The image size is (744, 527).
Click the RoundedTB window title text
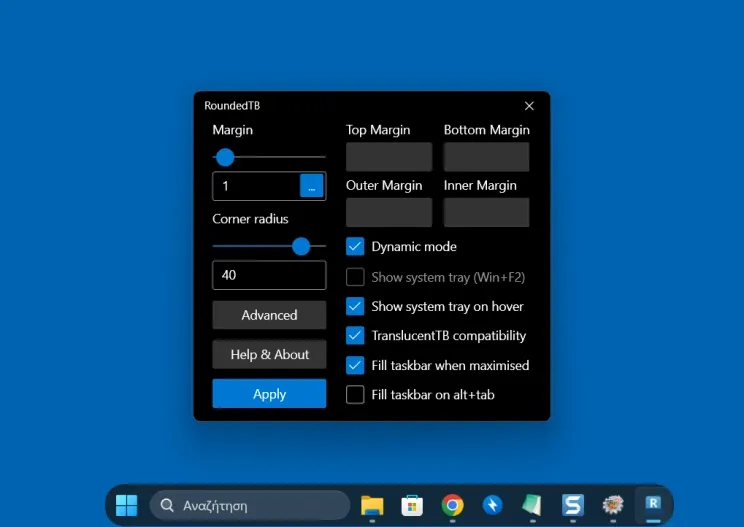tap(232, 106)
